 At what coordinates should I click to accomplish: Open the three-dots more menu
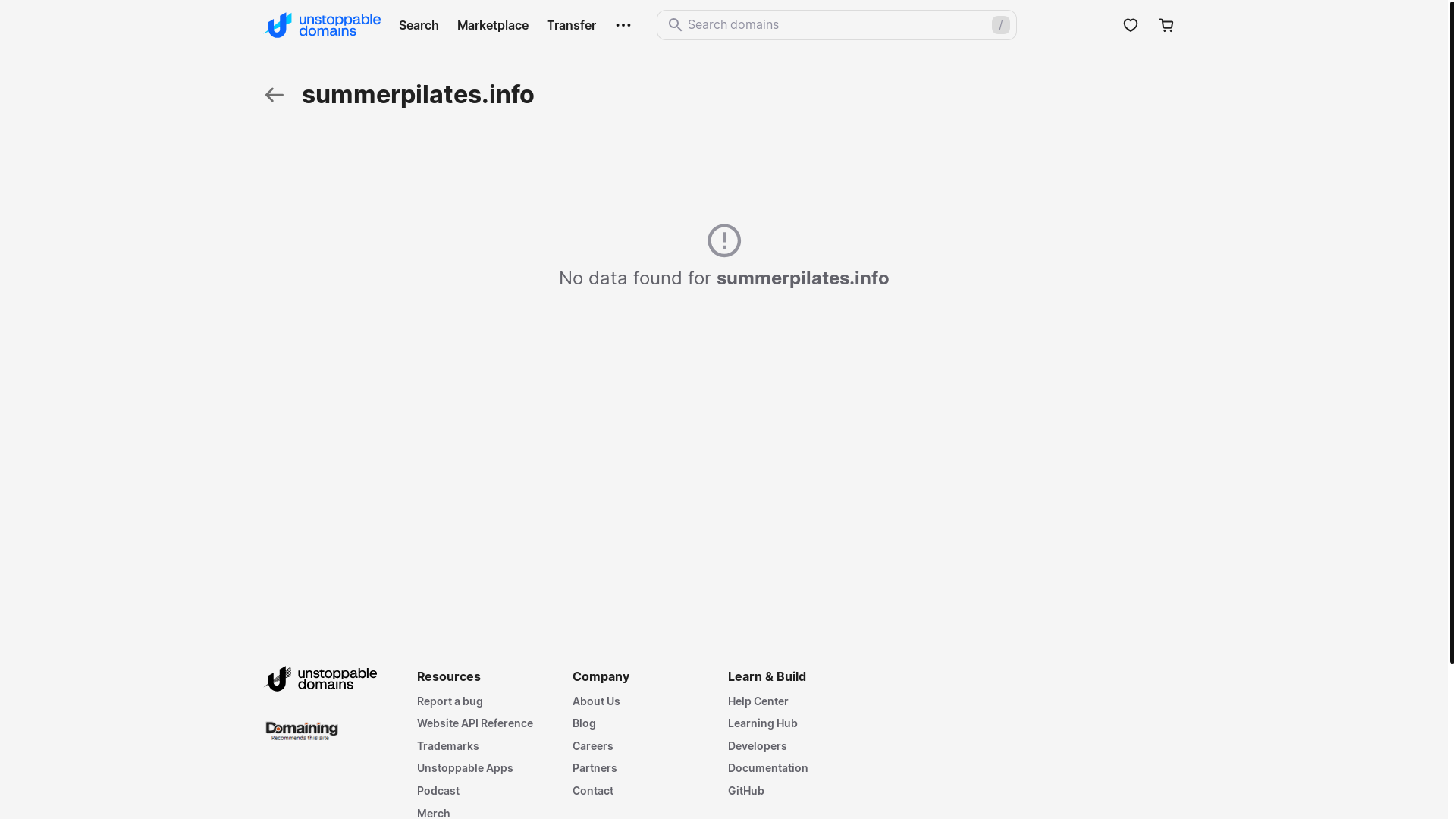(x=623, y=25)
